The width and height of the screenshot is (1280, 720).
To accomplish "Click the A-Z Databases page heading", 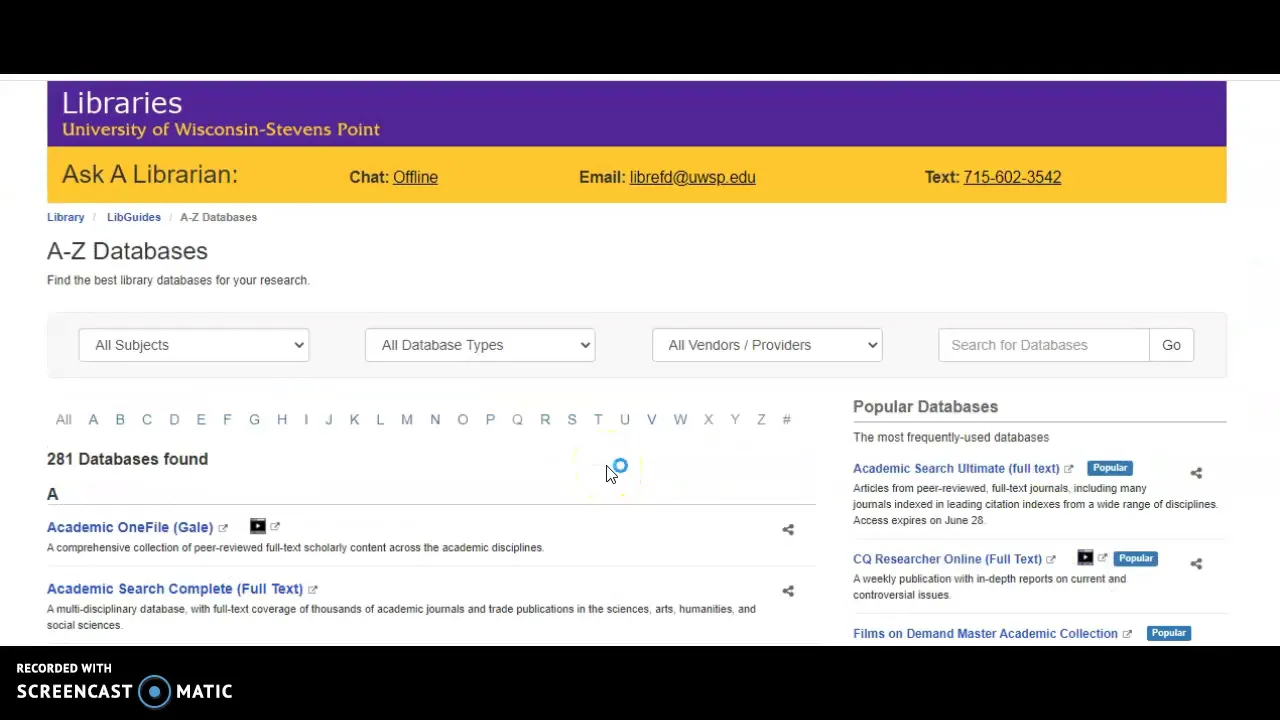I will [x=127, y=251].
